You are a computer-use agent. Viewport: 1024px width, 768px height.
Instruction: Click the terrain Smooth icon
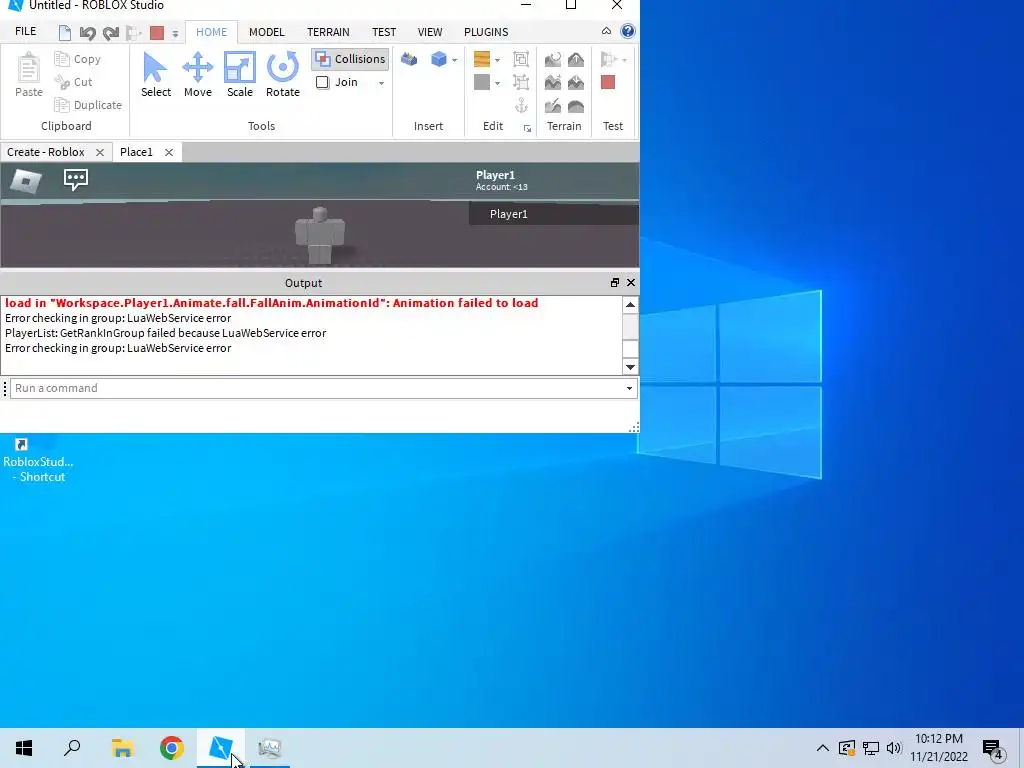coord(576,106)
